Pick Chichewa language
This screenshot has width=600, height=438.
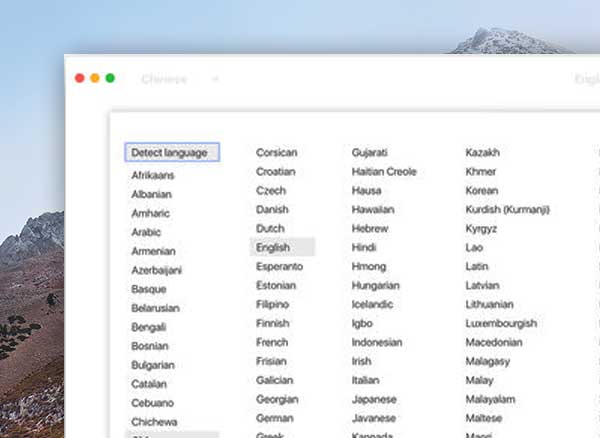154,422
